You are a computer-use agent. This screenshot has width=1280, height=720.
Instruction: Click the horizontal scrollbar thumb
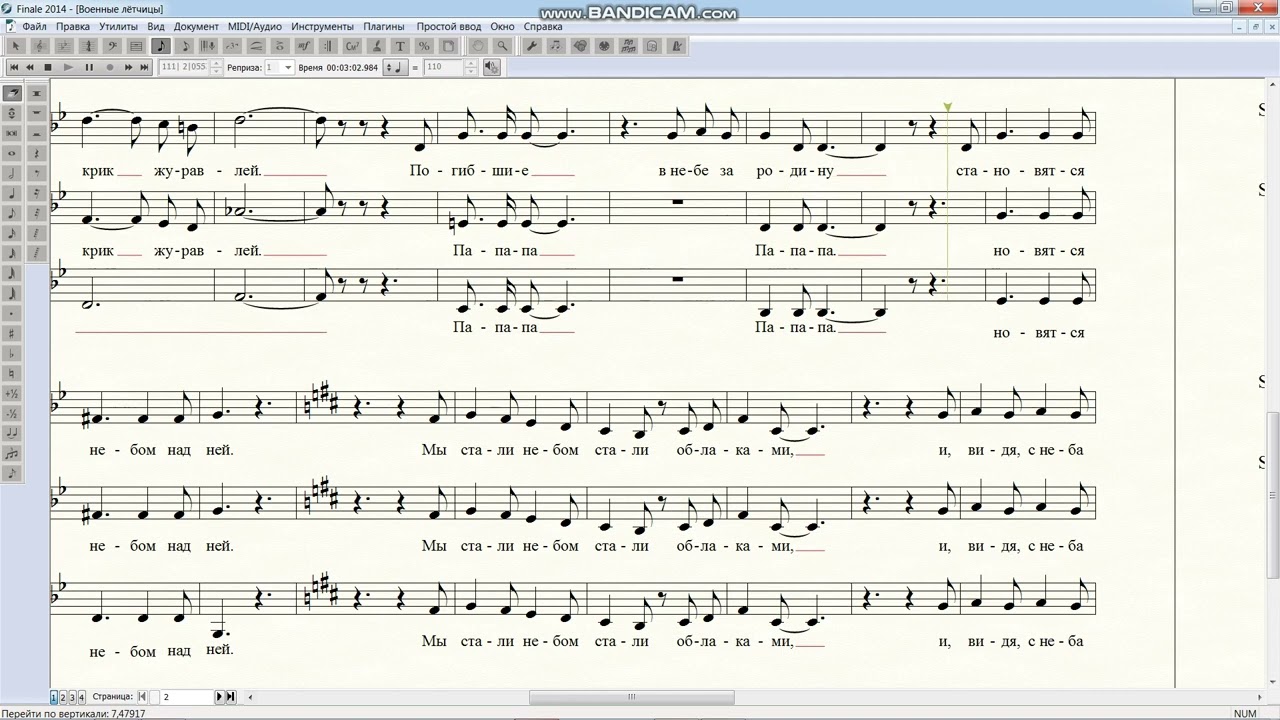(x=630, y=697)
